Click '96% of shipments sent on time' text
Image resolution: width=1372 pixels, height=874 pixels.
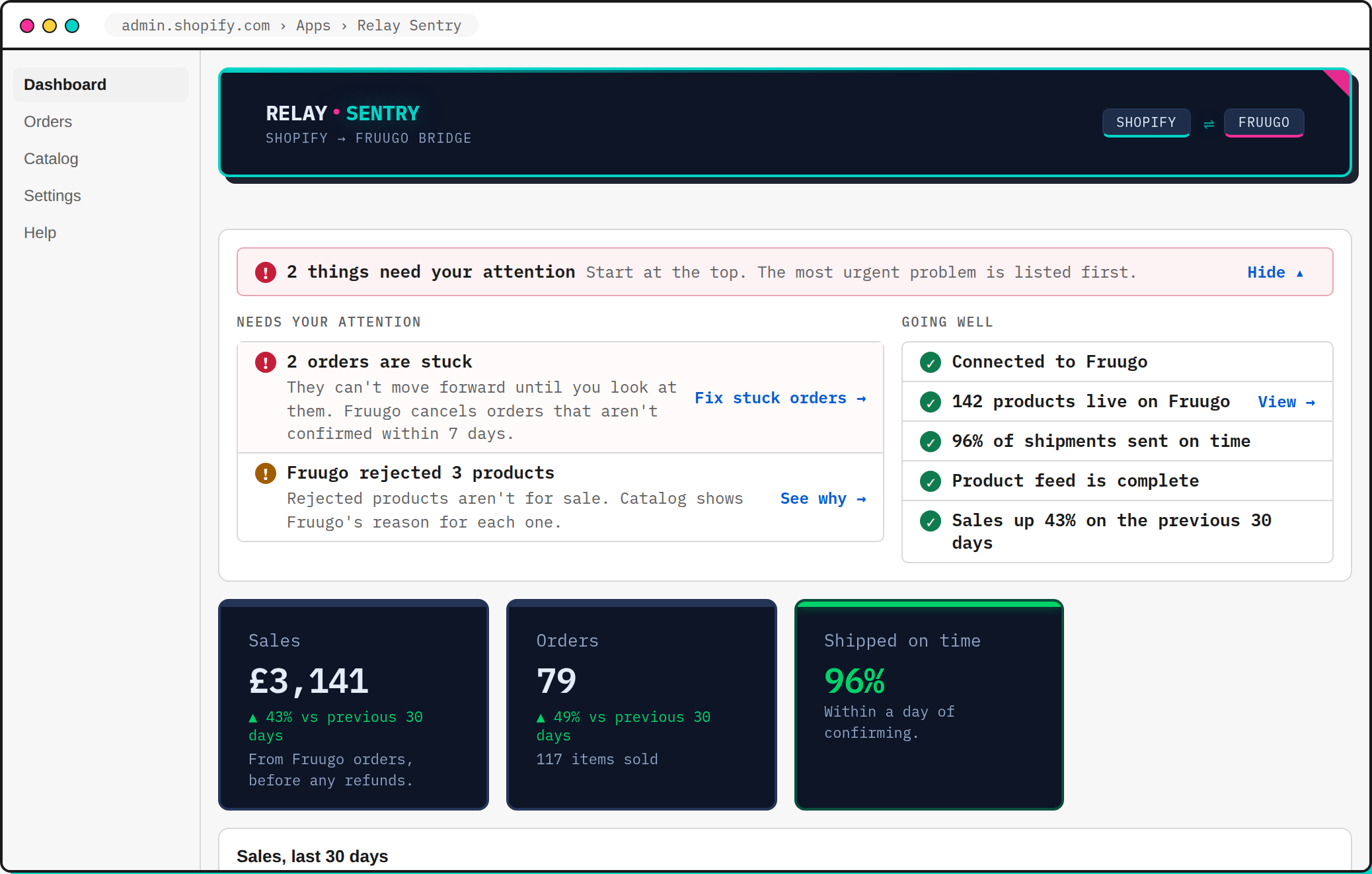tap(1101, 441)
